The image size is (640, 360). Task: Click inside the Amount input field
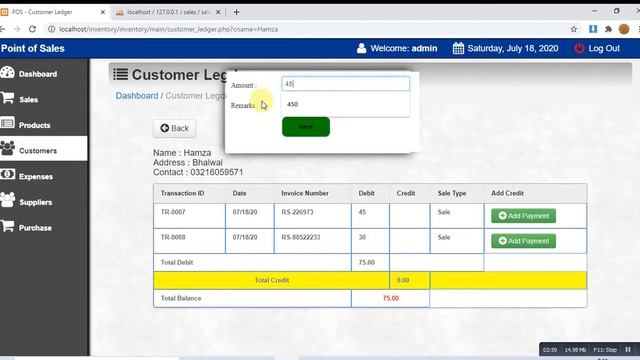(345, 84)
